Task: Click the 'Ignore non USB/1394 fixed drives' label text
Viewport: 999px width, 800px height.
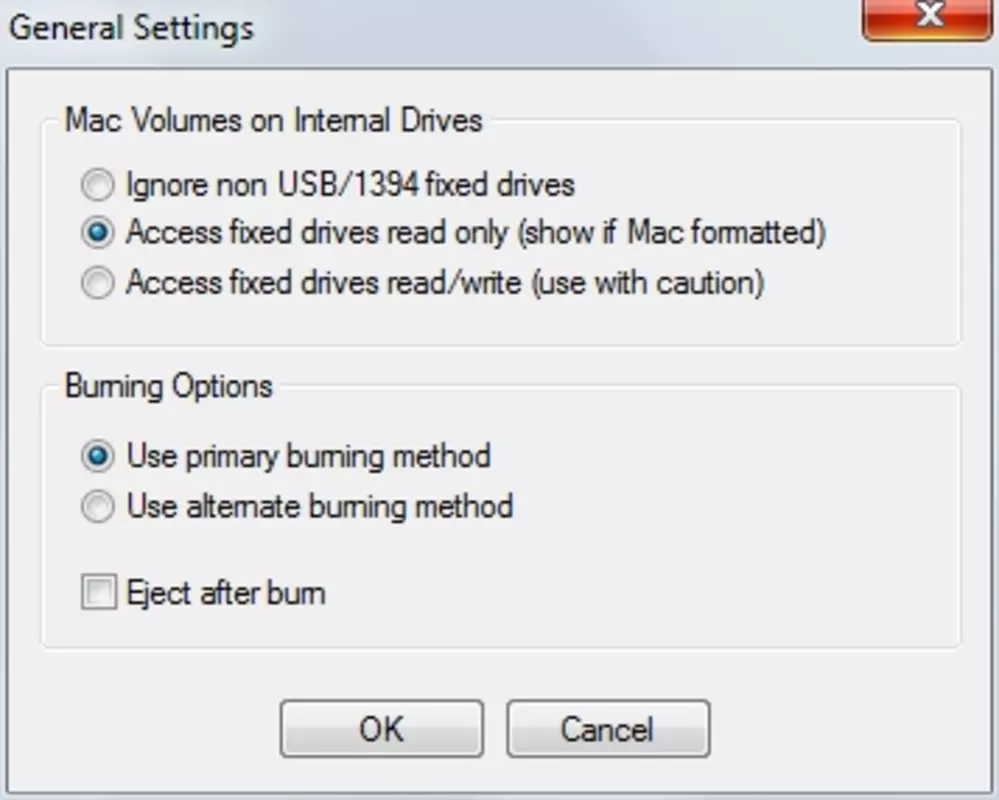Action: [350, 185]
